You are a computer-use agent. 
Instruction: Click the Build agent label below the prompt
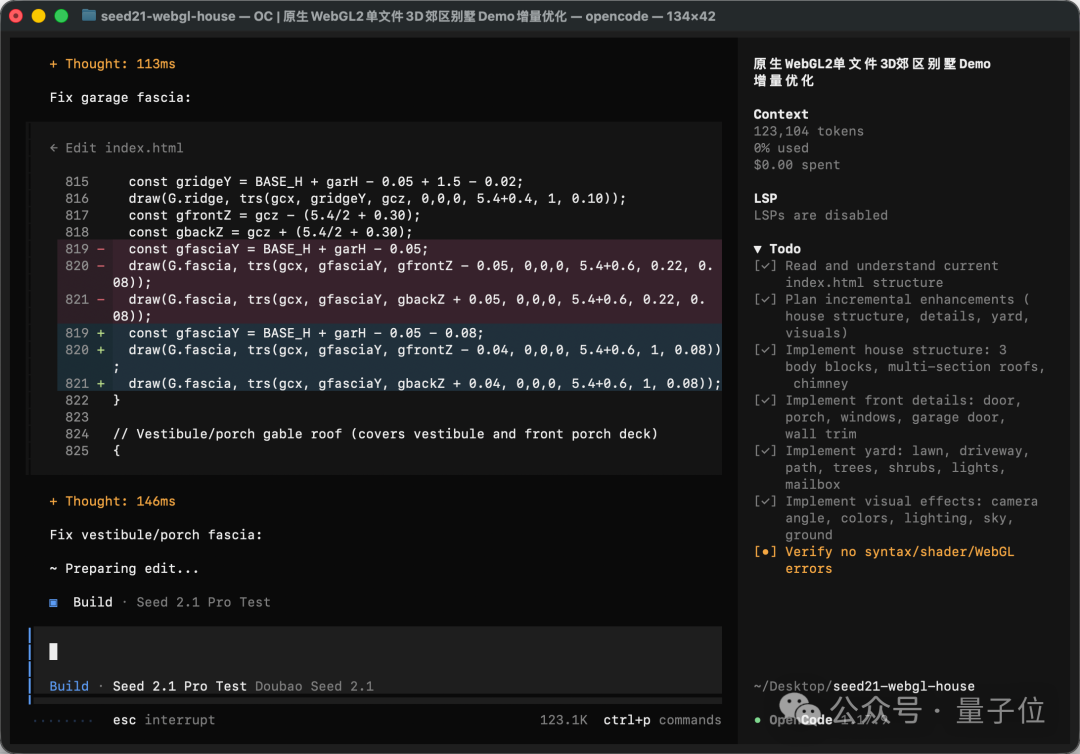pyautogui.click(x=69, y=687)
